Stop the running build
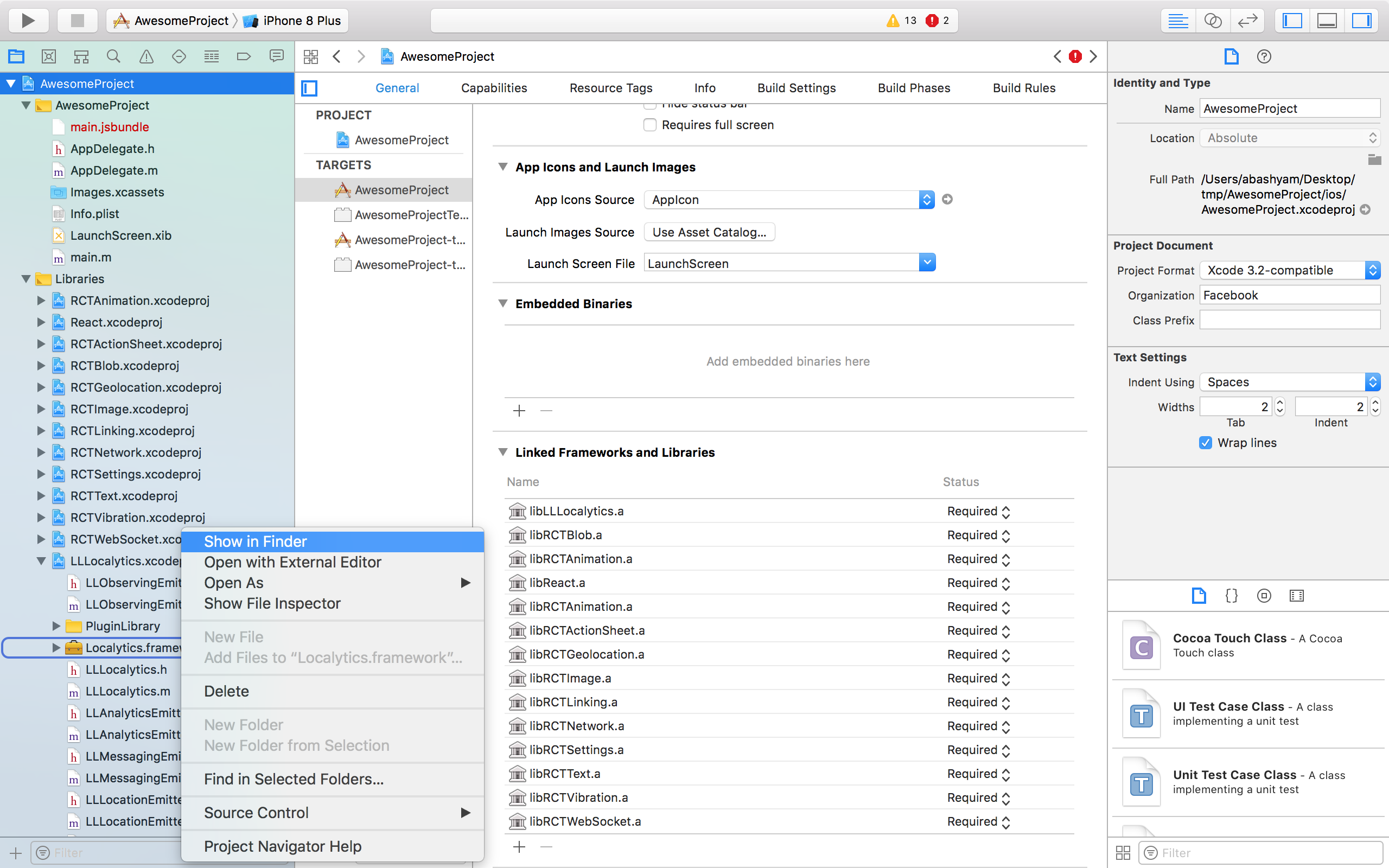Screen dimensions: 1389x868 77,21
